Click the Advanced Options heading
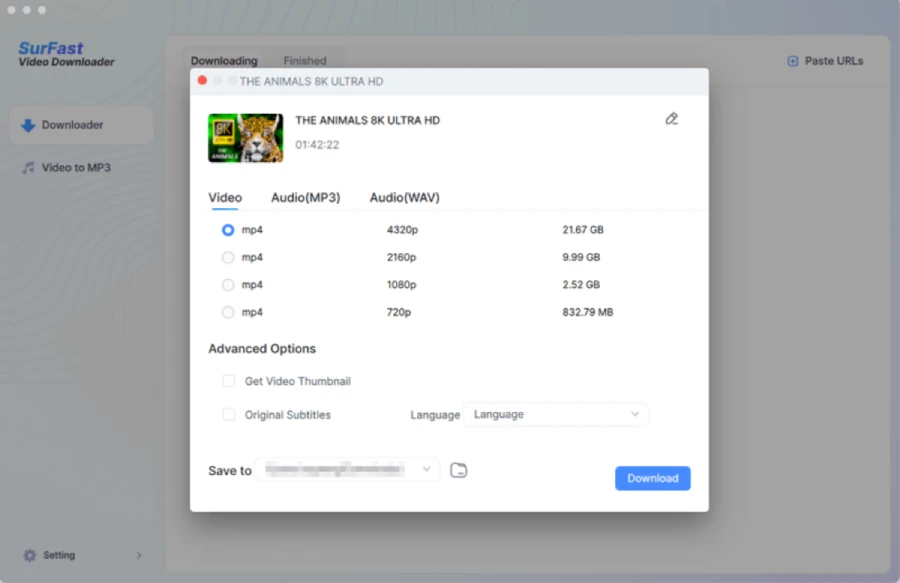900x583 pixels. [x=262, y=349]
